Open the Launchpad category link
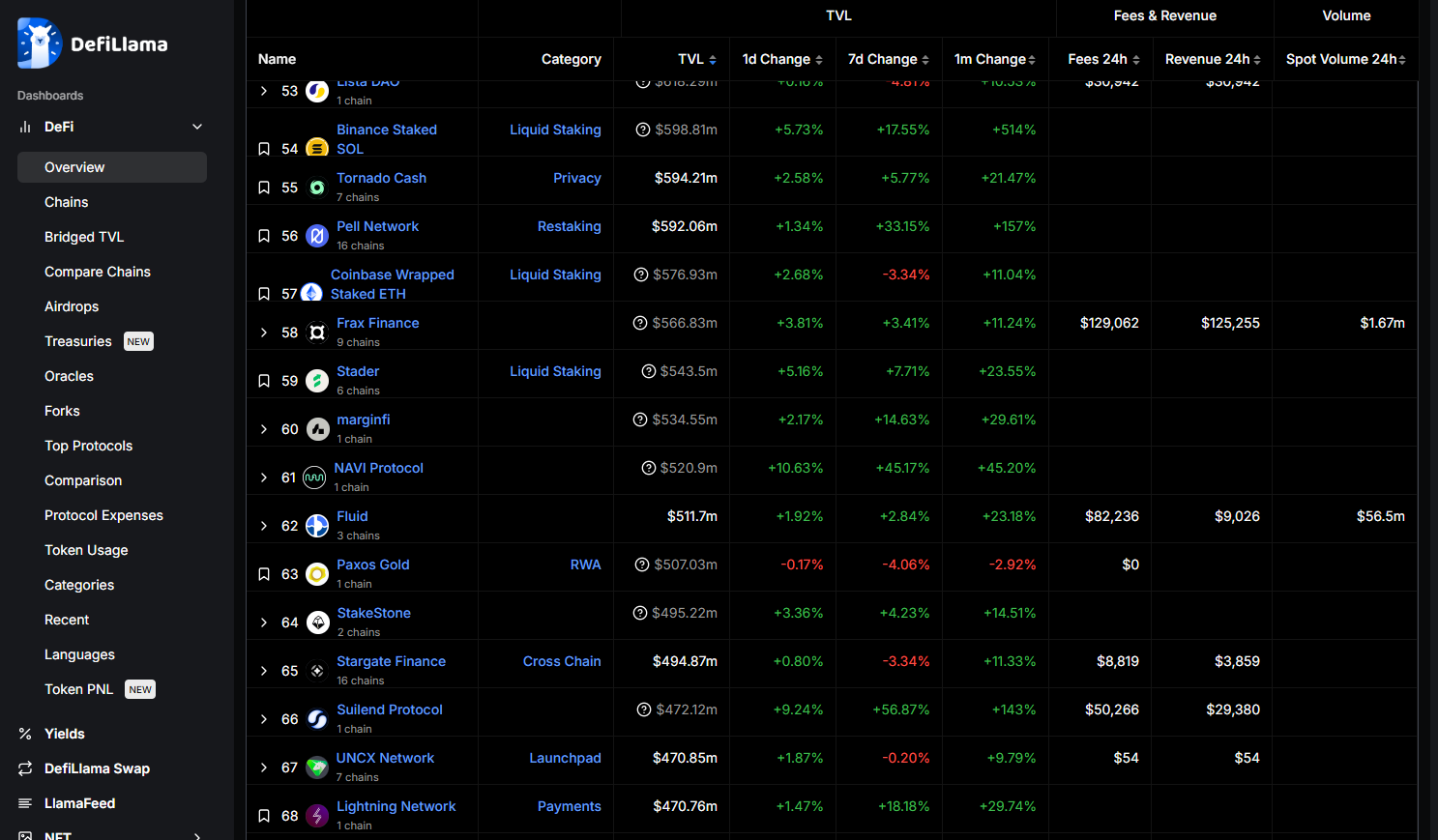 point(565,758)
